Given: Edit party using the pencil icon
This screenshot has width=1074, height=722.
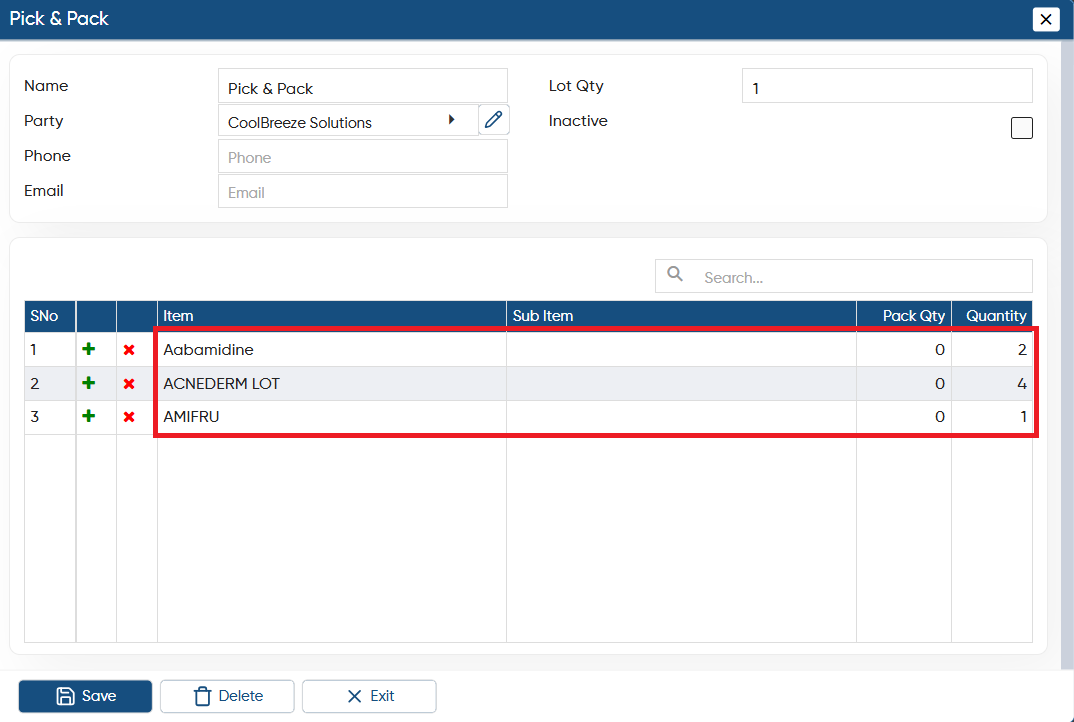Looking at the screenshot, I should point(494,120).
